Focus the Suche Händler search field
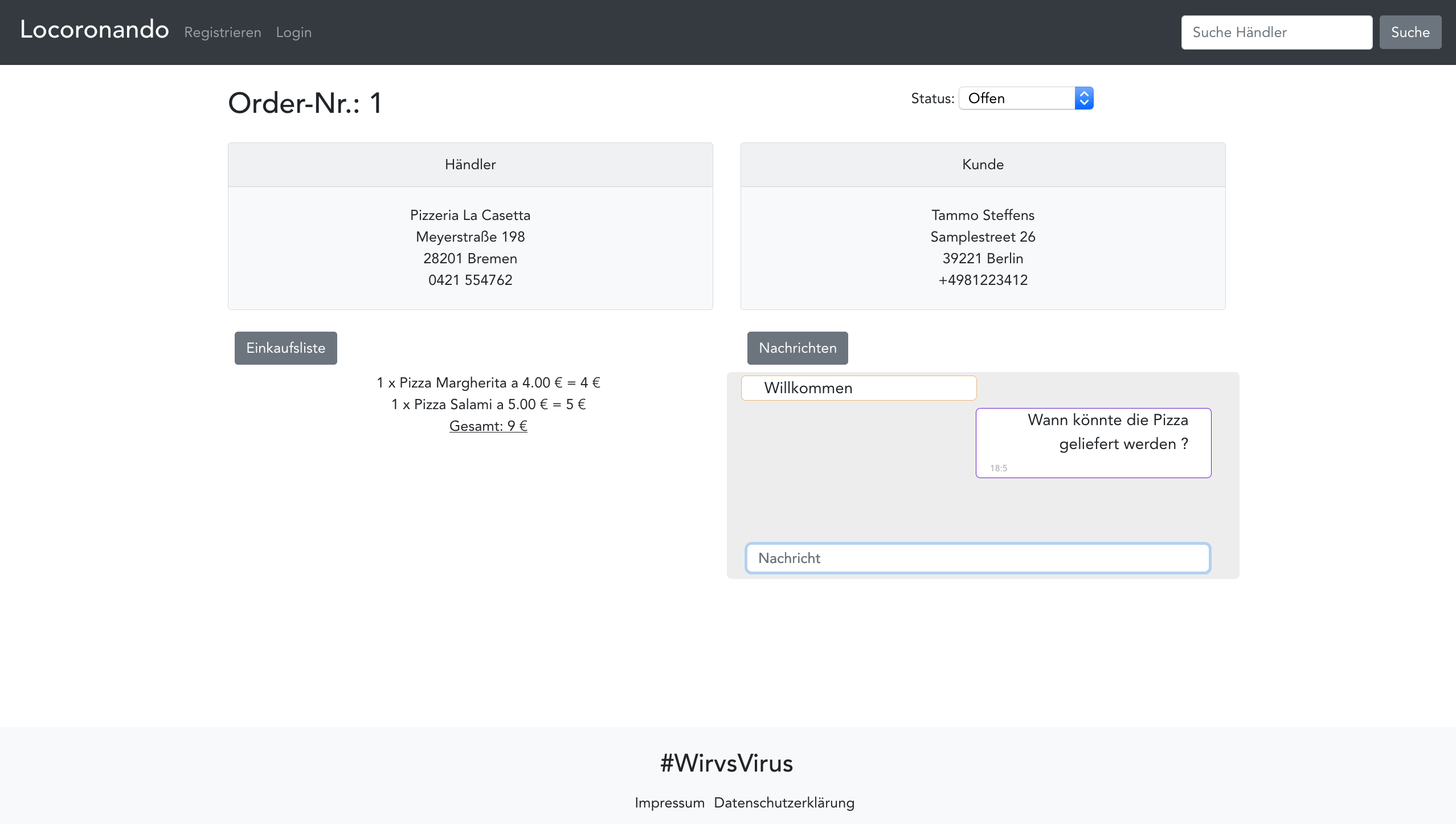Viewport: 1456px width, 824px height. pyautogui.click(x=1276, y=32)
